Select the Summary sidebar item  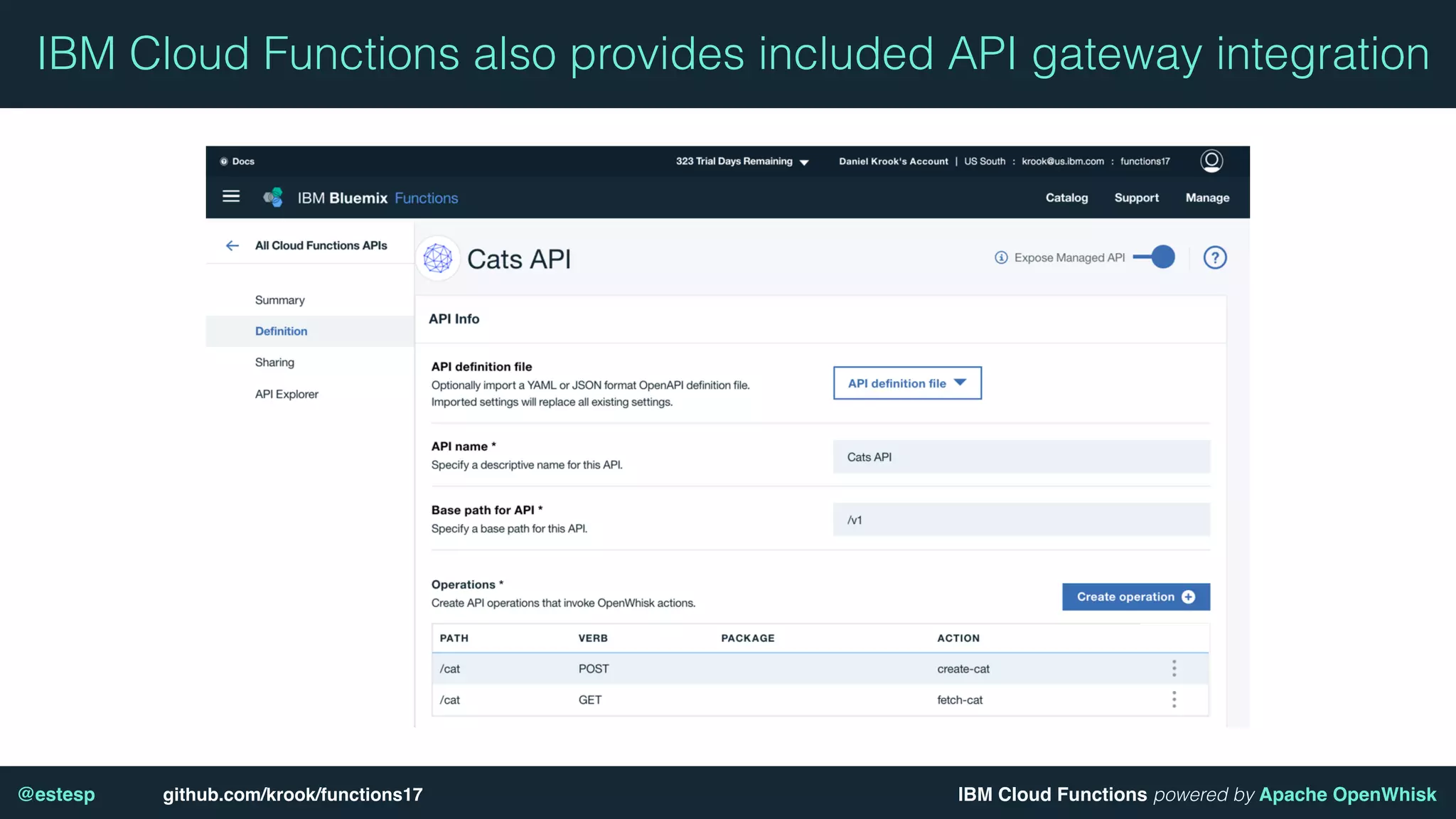(280, 300)
